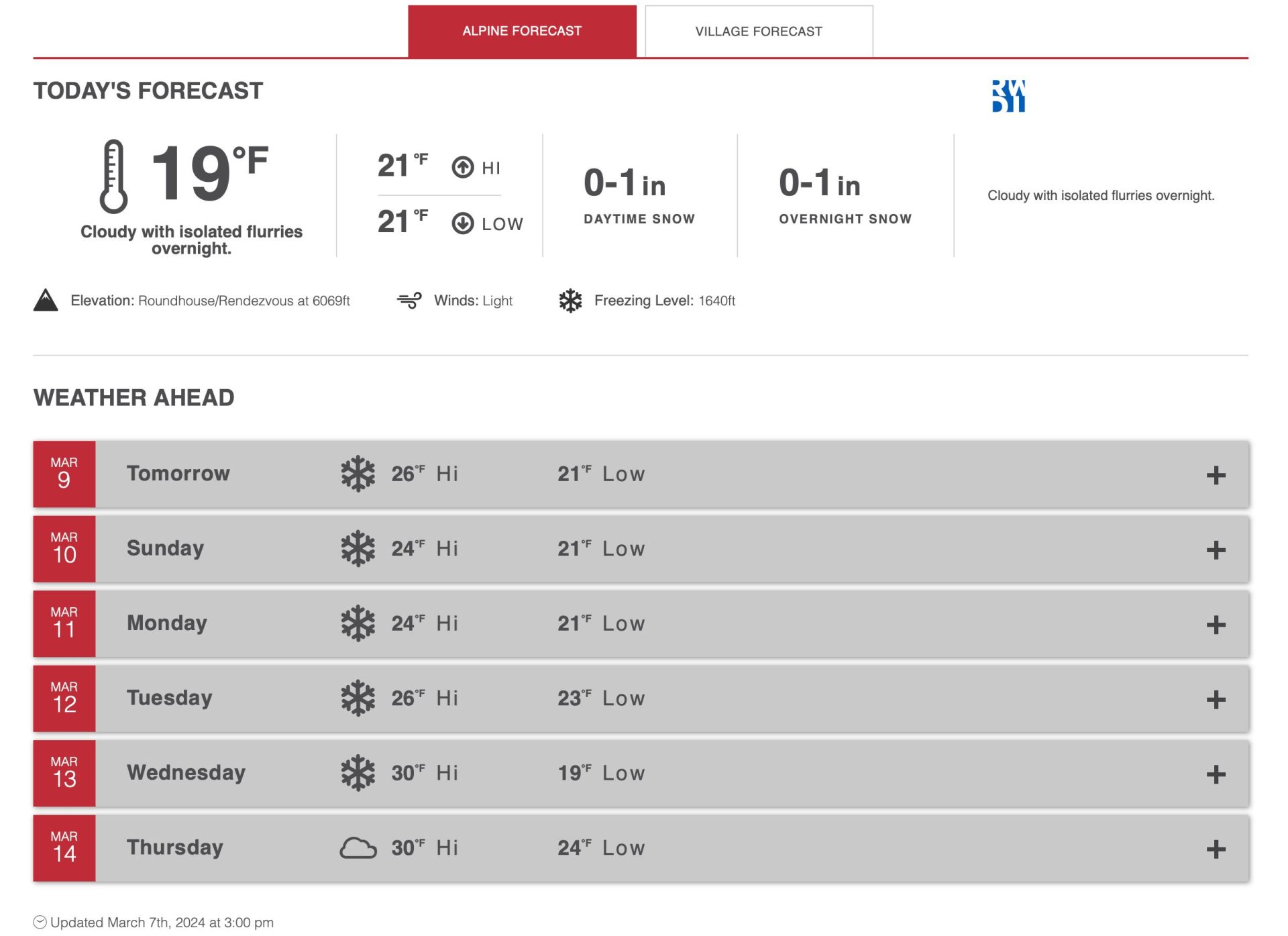Image resolution: width=1288 pixels, height=936 pixels.
Task: Open Wednesday's plus expander
Action: click(1216, 774)
